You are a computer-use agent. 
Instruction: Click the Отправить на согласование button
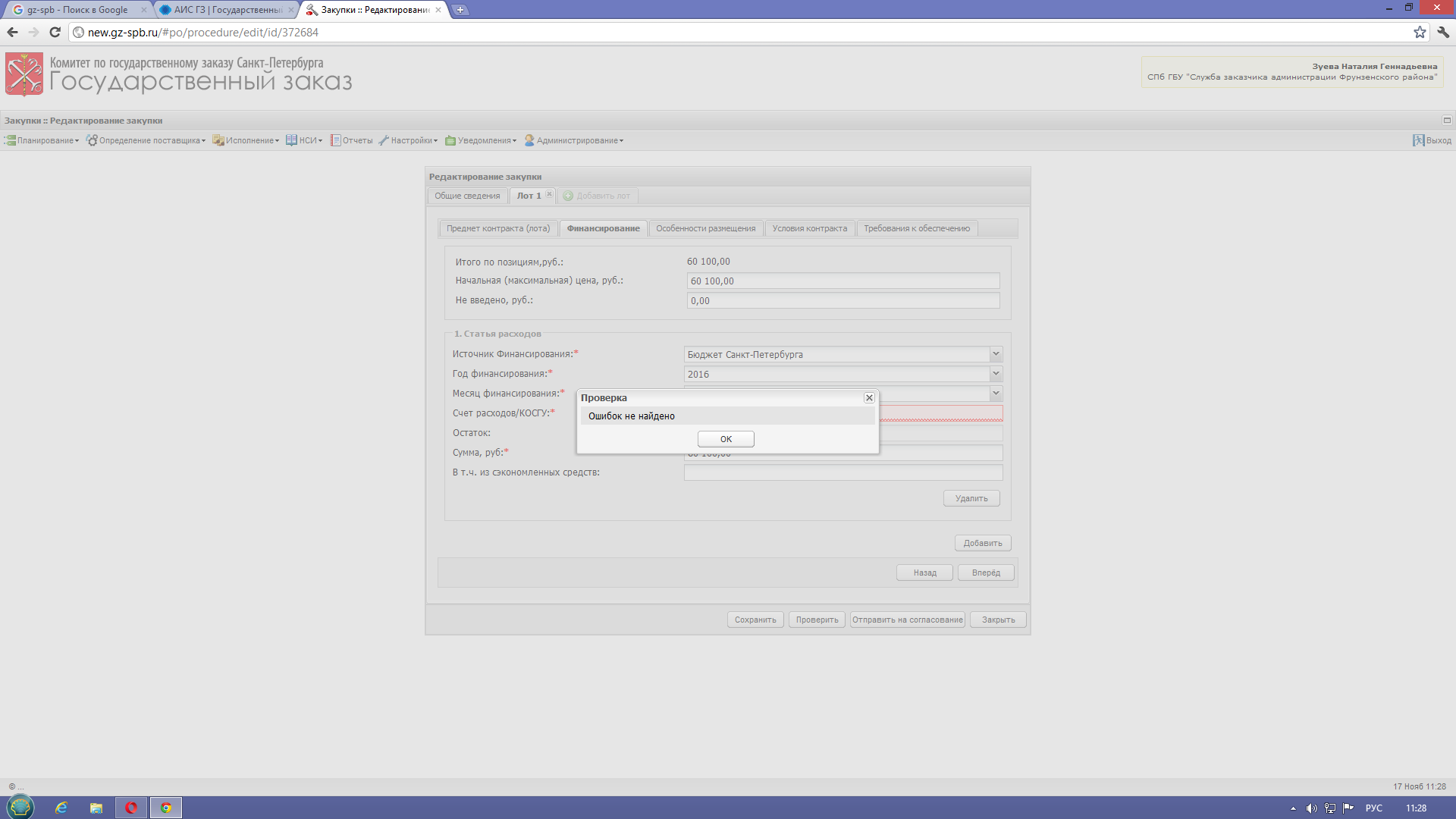pos(907,620)
